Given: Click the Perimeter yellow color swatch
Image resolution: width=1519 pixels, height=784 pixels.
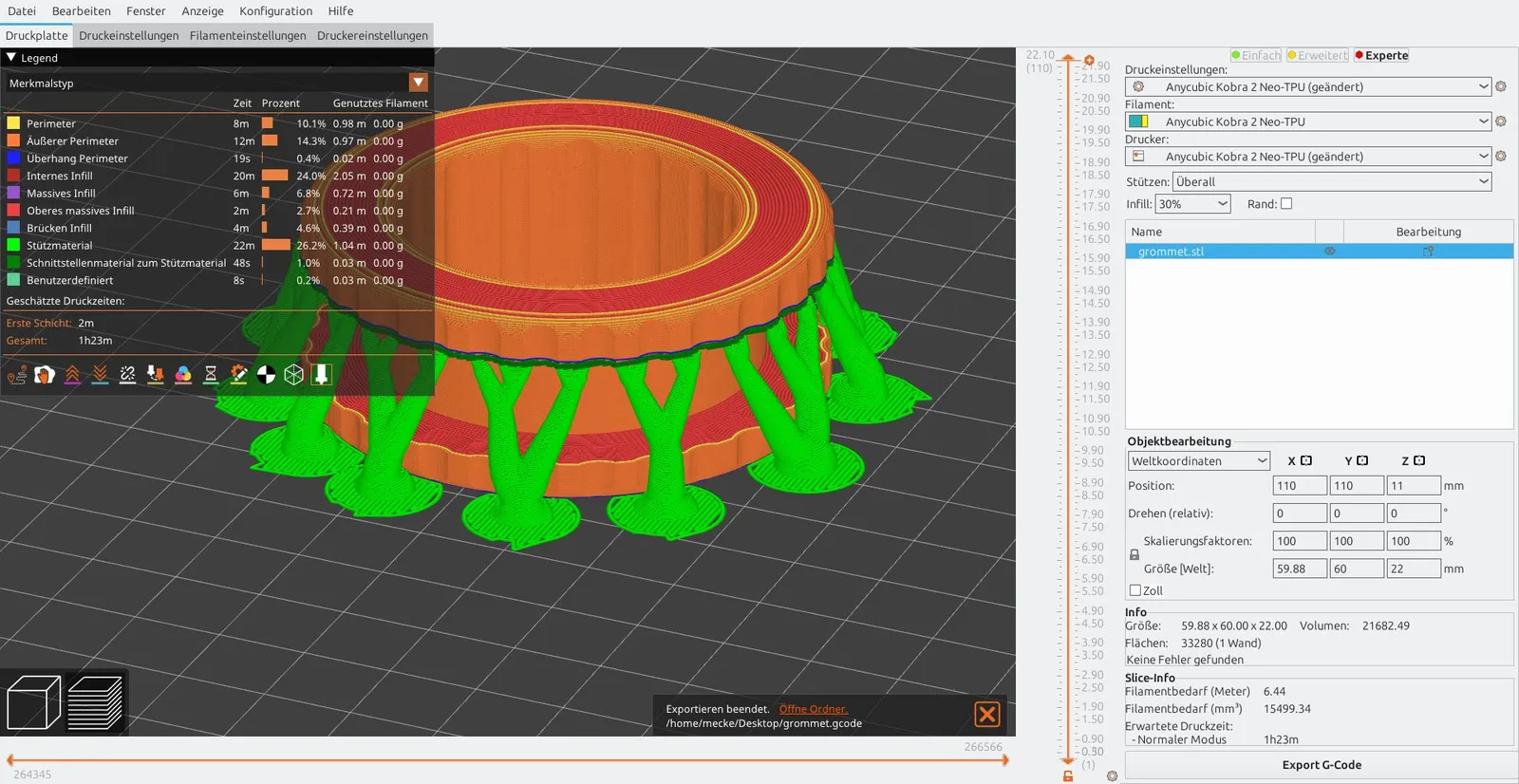Looking at the screenshot, I should coord(13,123).
